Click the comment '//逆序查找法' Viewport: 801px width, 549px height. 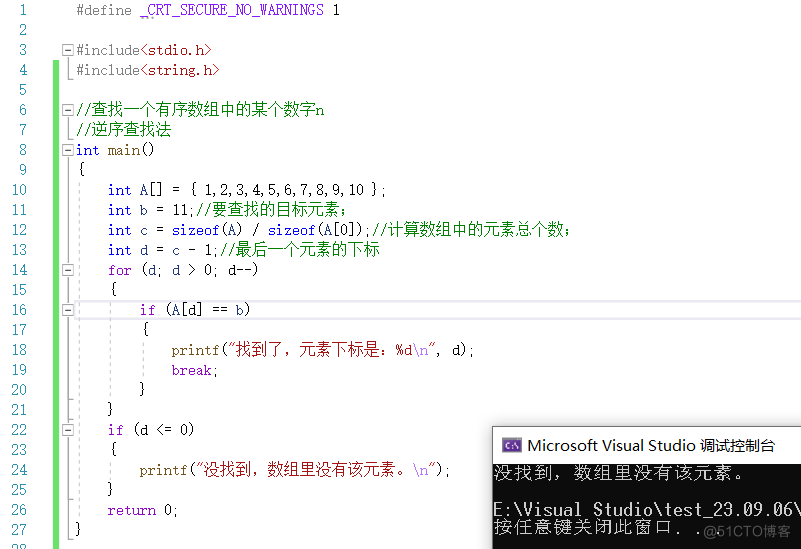coord(124,130)
